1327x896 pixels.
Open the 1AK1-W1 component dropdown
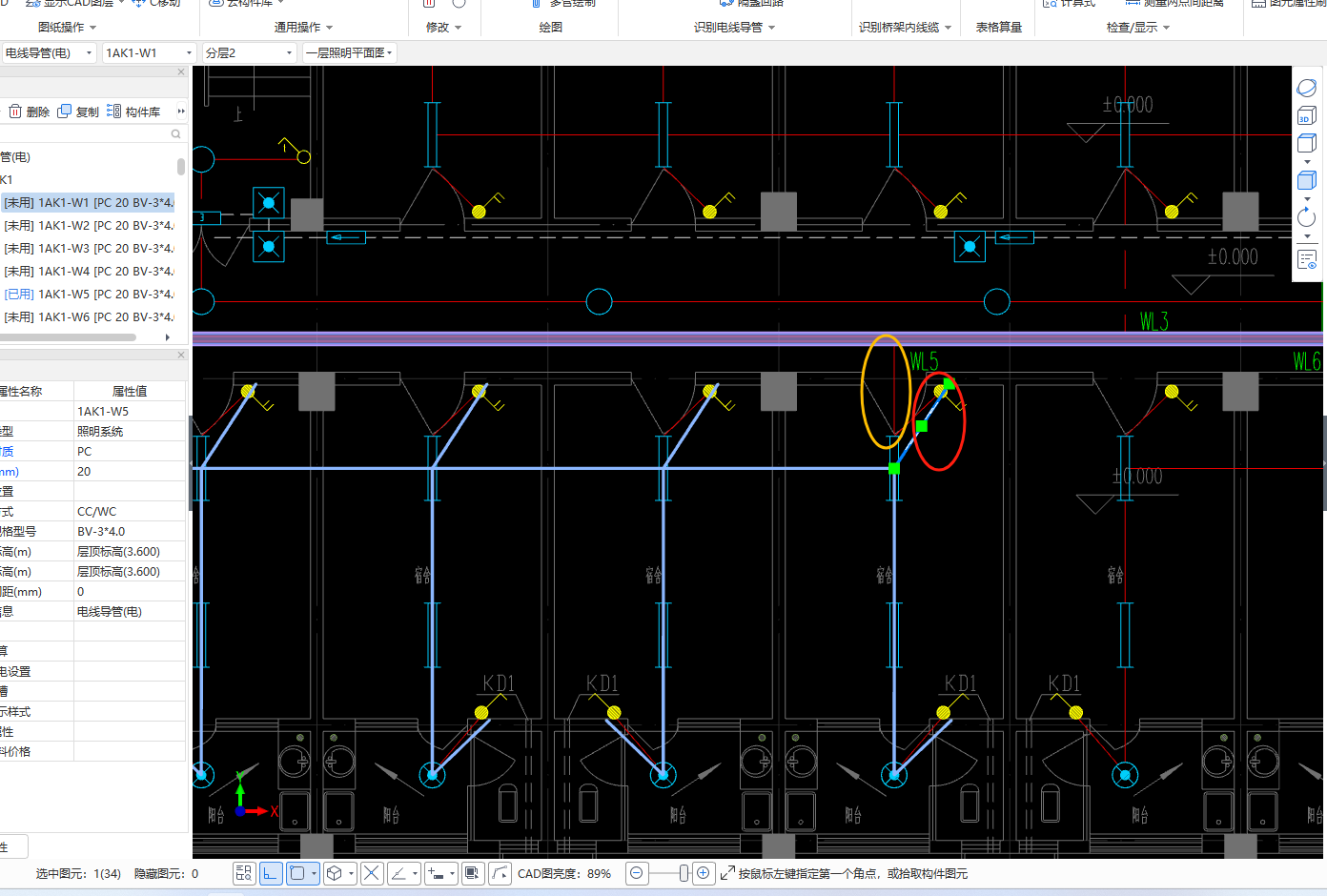pos(149,52)
